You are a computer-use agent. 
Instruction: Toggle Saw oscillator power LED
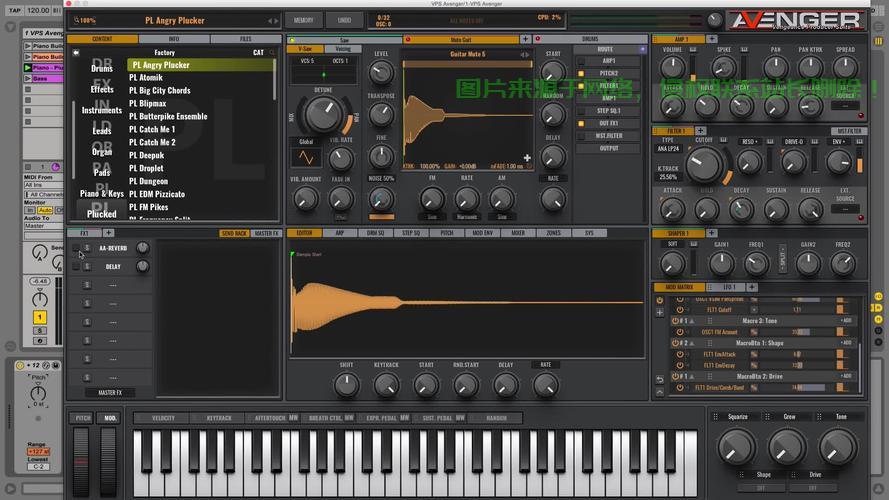click(x=293, y=40)
